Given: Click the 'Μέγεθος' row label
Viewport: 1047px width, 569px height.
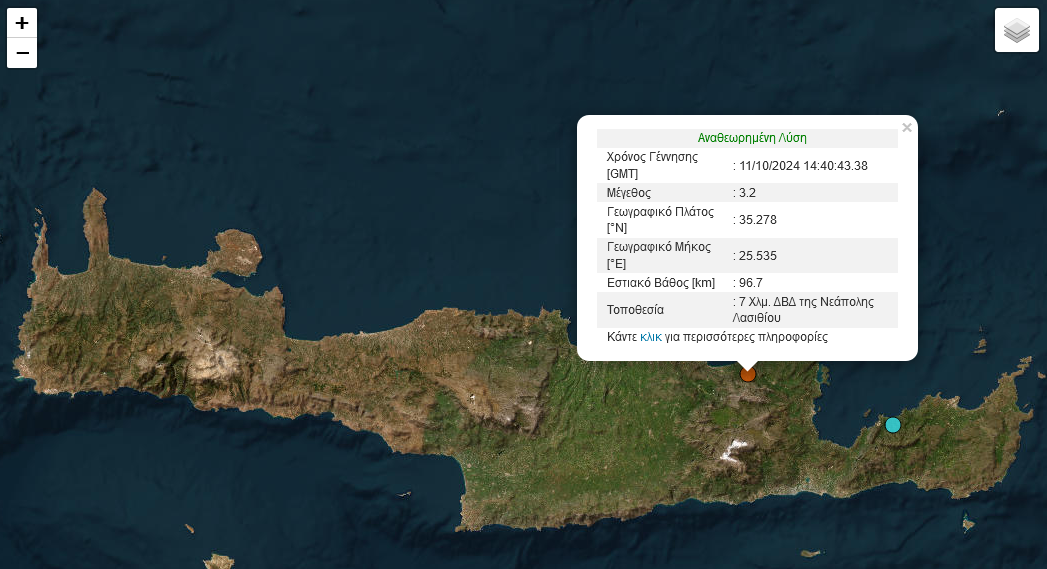Looking at the screenshot, I should click(x=629, y=192).
